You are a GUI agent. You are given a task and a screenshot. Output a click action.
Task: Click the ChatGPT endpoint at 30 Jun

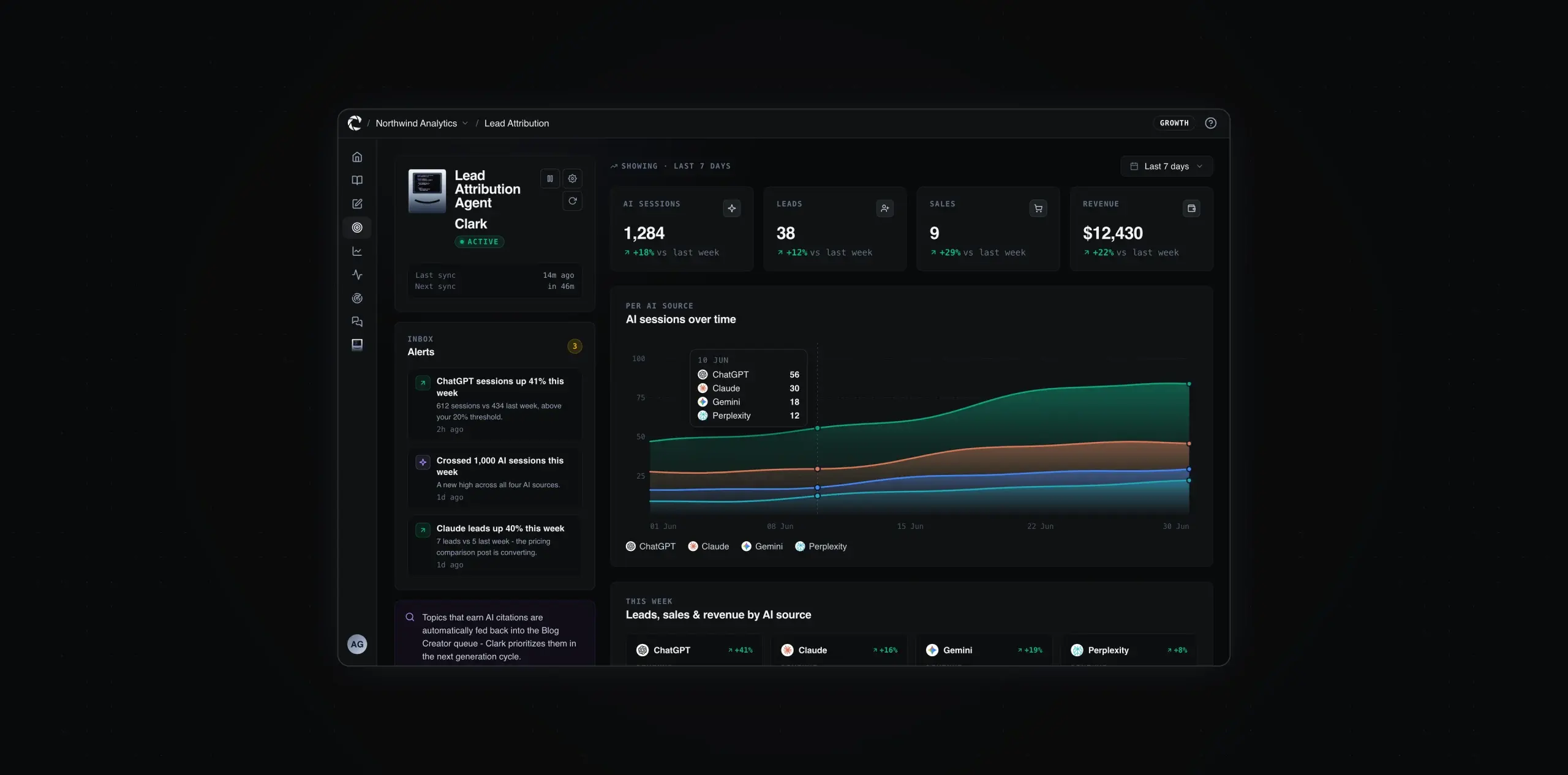click(1189, 384)
